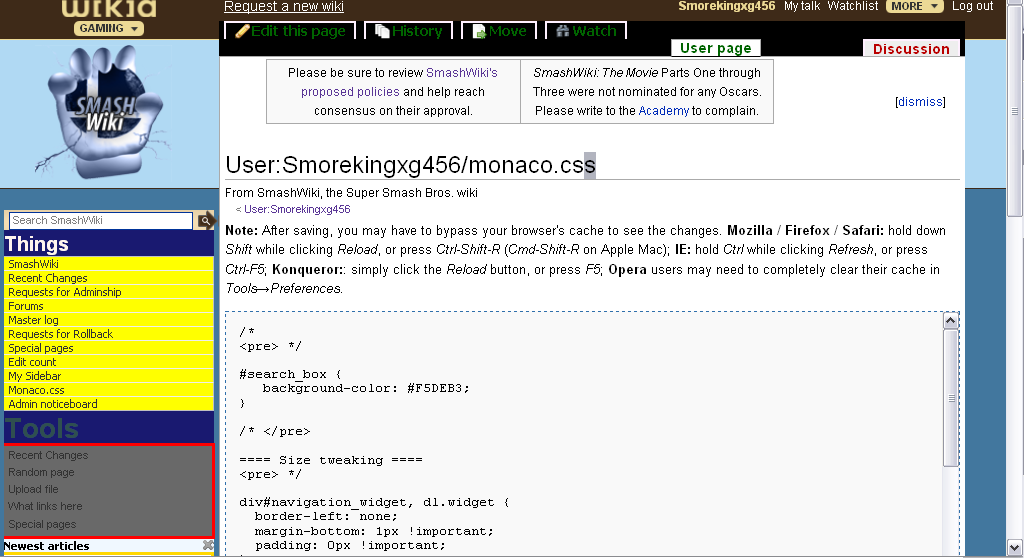Open Requests for Rollback
1024x558 pixels.
61,334
